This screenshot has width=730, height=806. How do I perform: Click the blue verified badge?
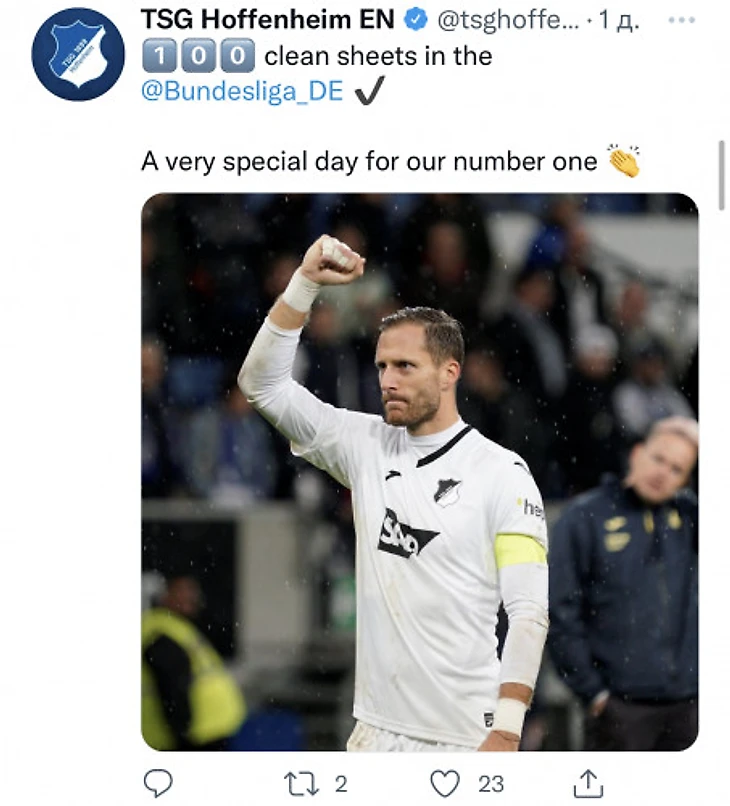416,20
